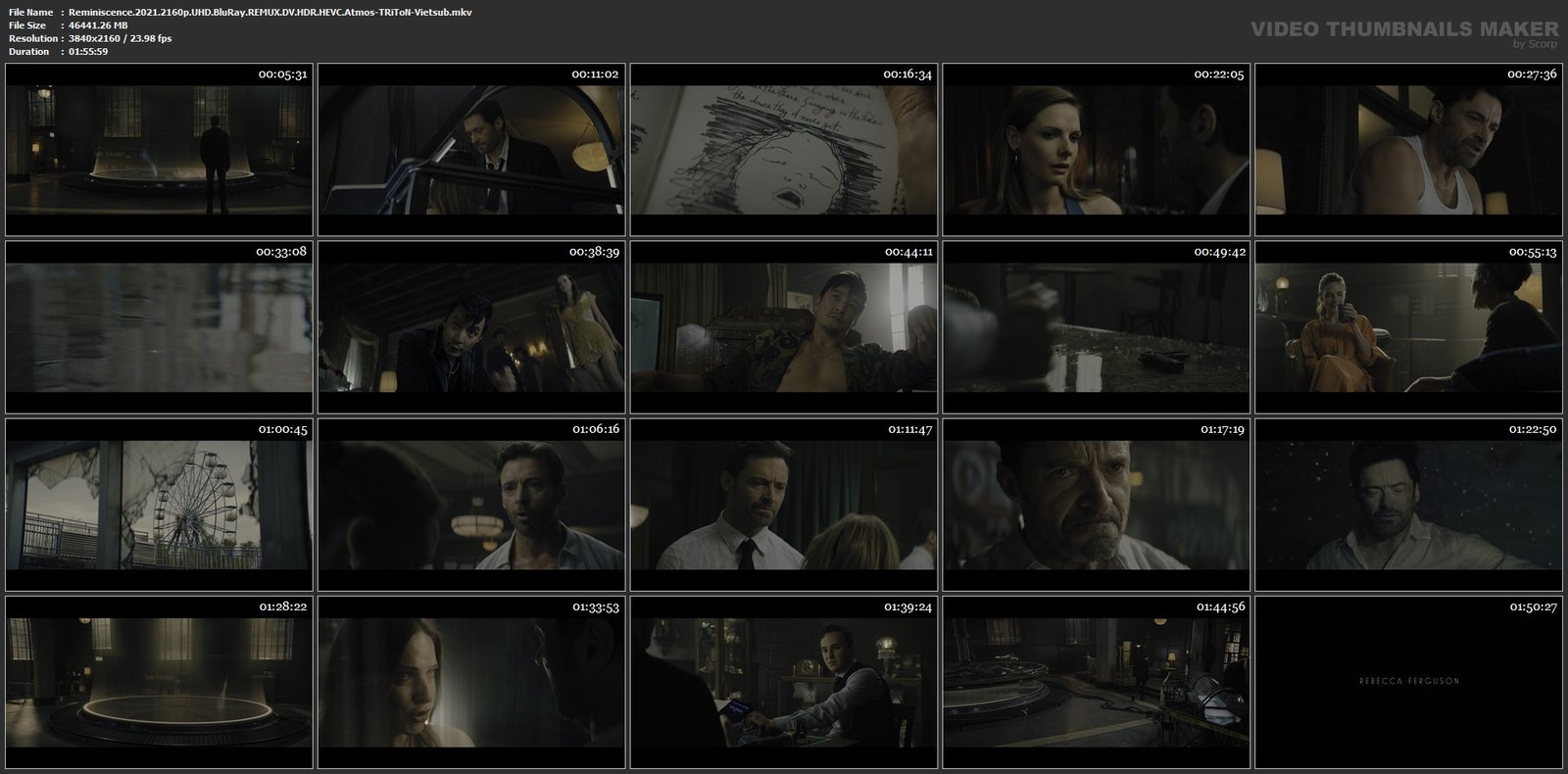Click the frame at 00:38:39
The image size is (1568, 774).
[x=471, y=327]
